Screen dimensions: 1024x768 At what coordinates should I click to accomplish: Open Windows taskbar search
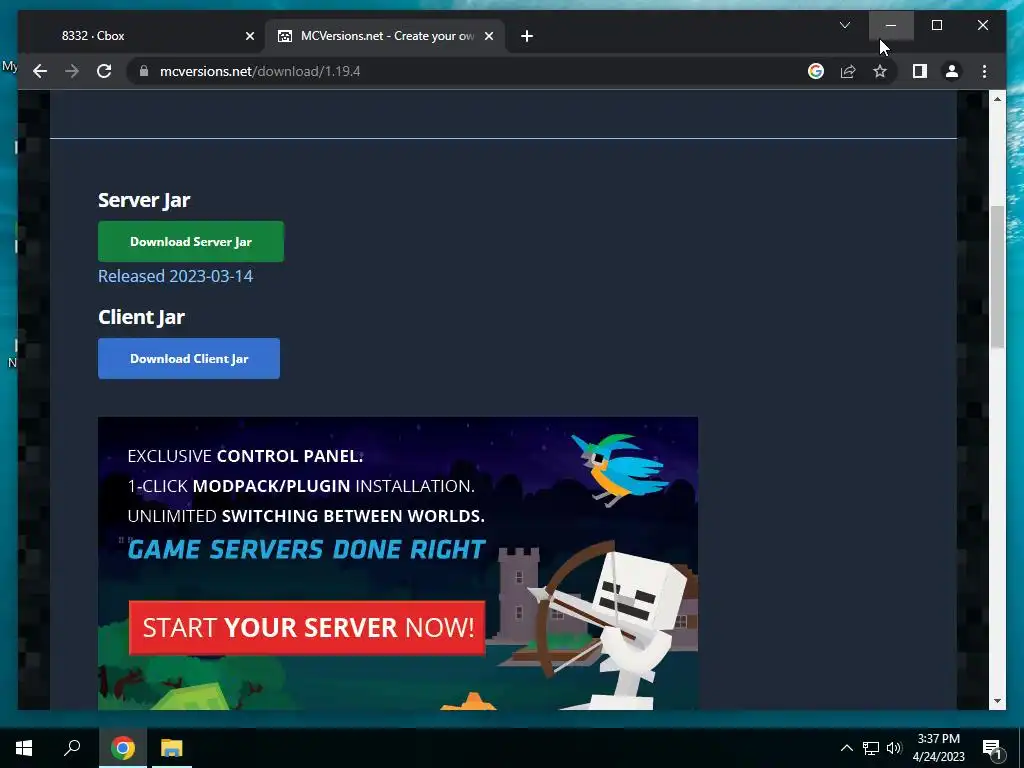72,748
